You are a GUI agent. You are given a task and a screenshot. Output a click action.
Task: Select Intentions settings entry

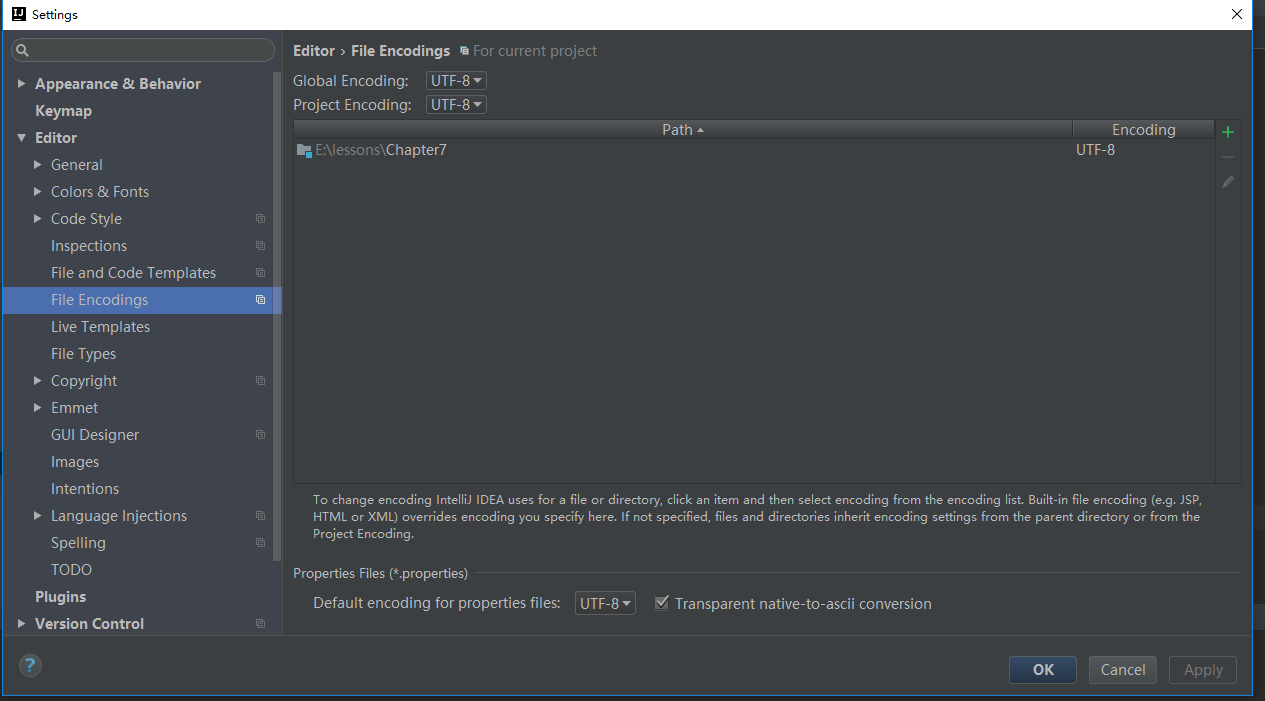[x=85, y=489]
